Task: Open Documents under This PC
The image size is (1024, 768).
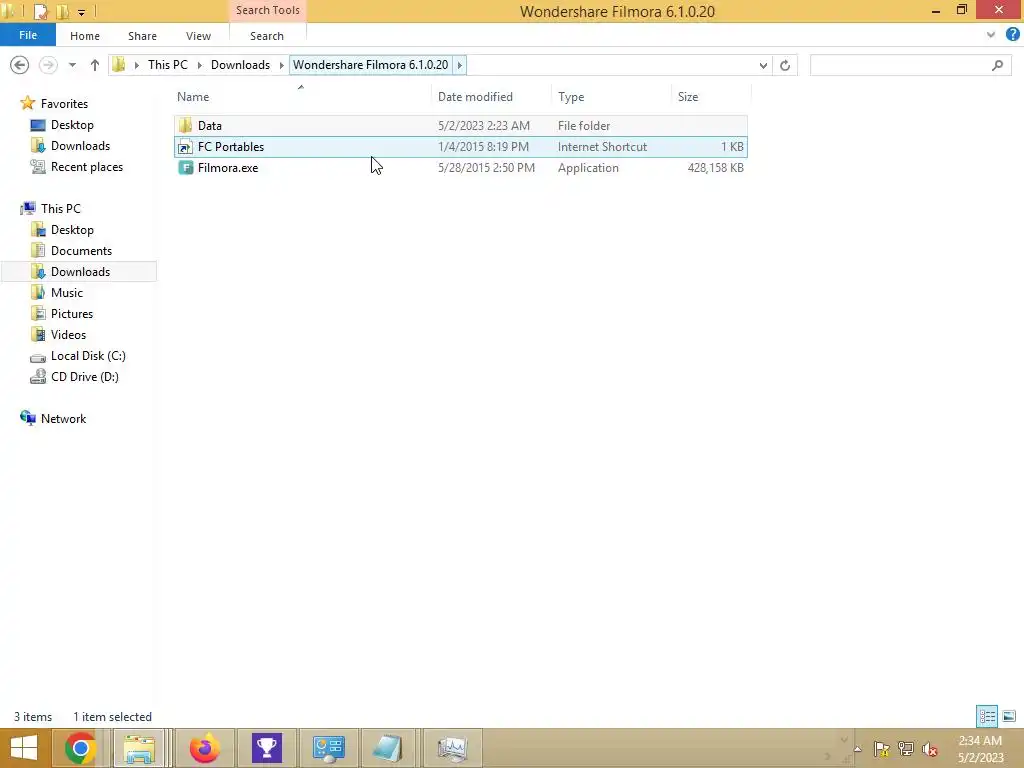Action: point(81,251)
